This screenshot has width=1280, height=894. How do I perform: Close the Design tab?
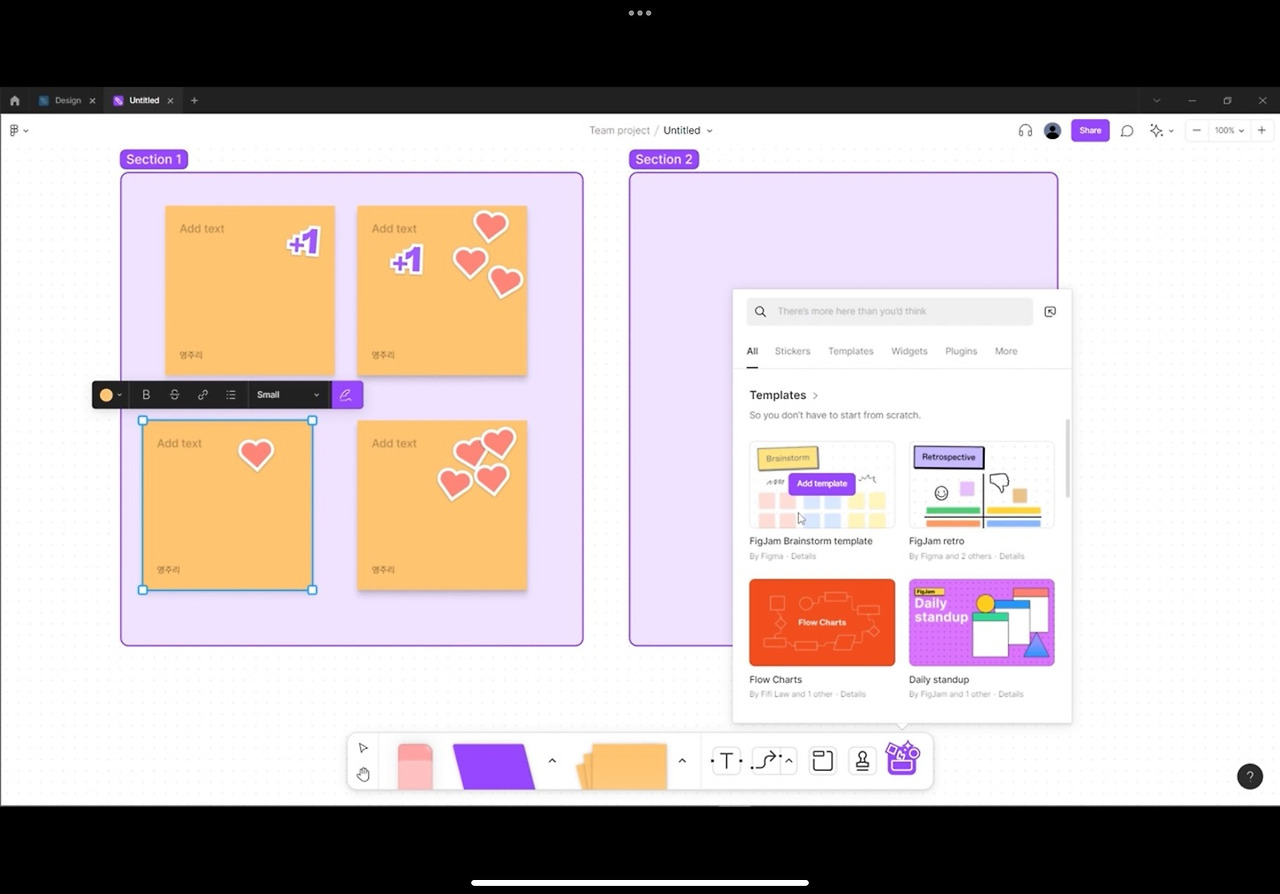click(x=92, y=101)
